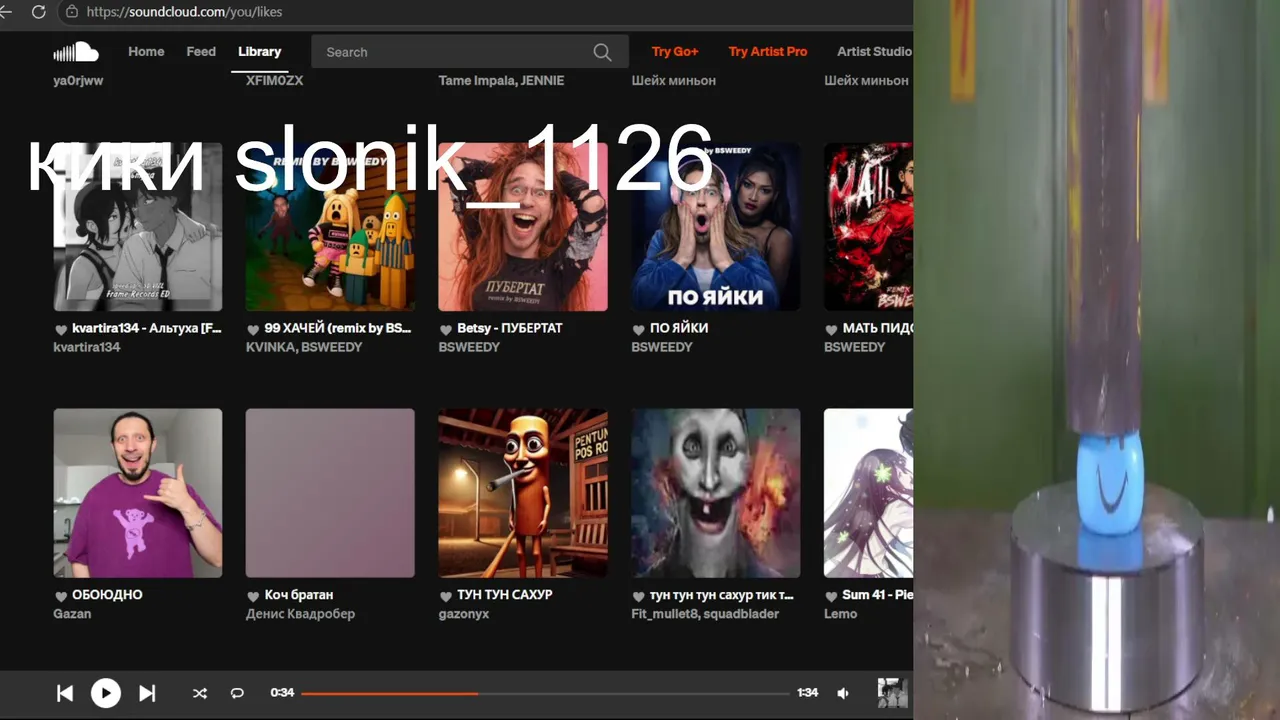Click the Try Go+ link
Viewport: 1280px width, 720px height.
(675, 52)
